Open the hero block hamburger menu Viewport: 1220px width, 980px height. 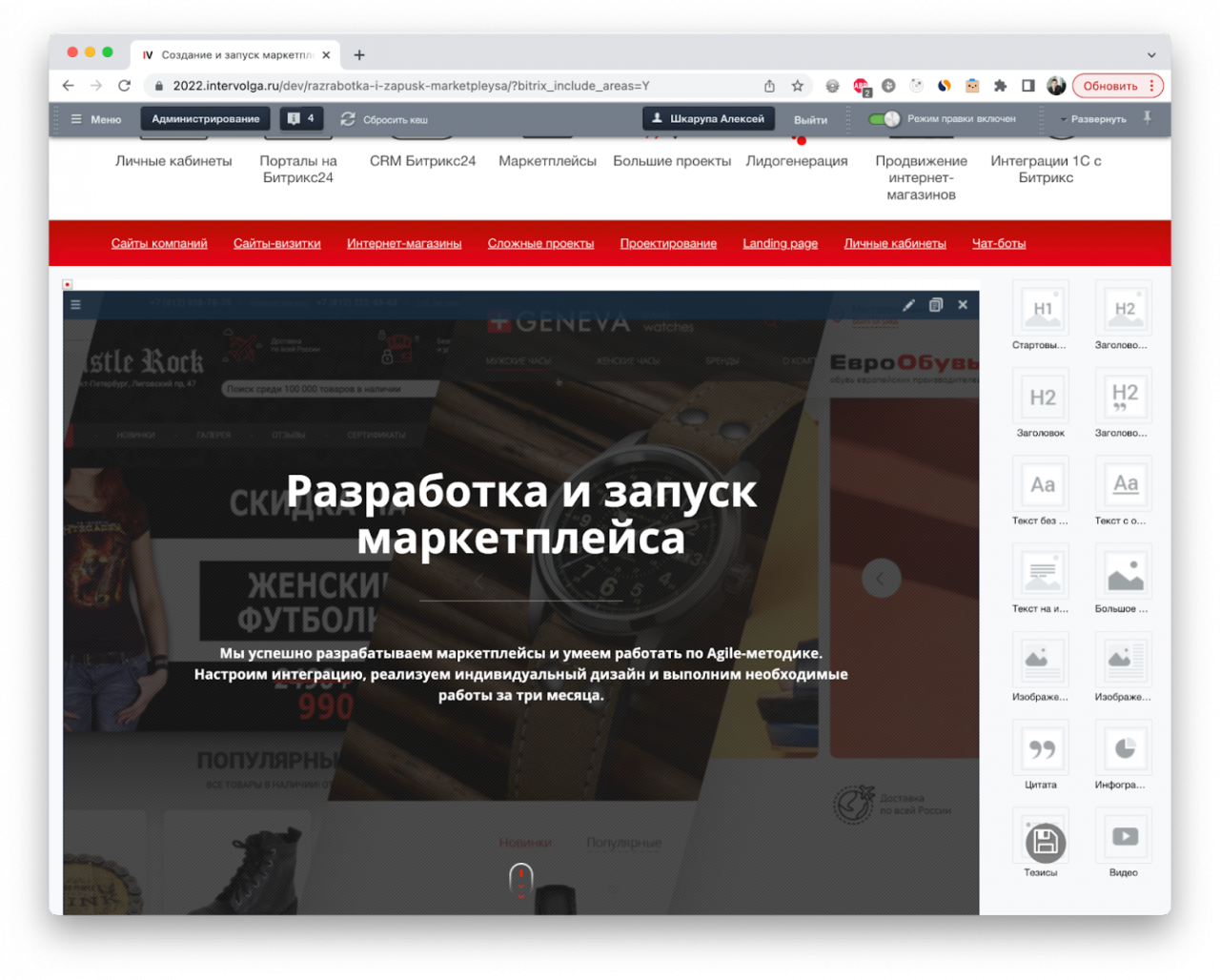pos(76,305)
